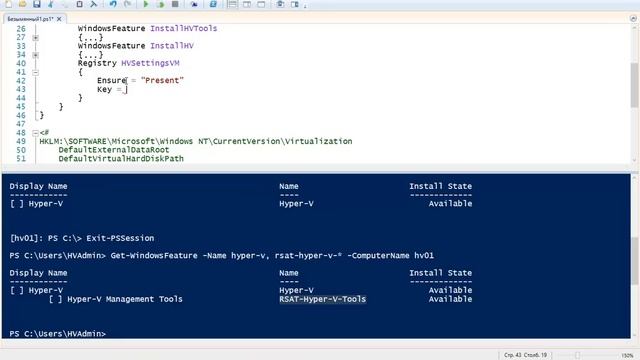Click DefaultExternalDataRoot on line 50
Screen dimensions: 640x360
coord(113,150)
